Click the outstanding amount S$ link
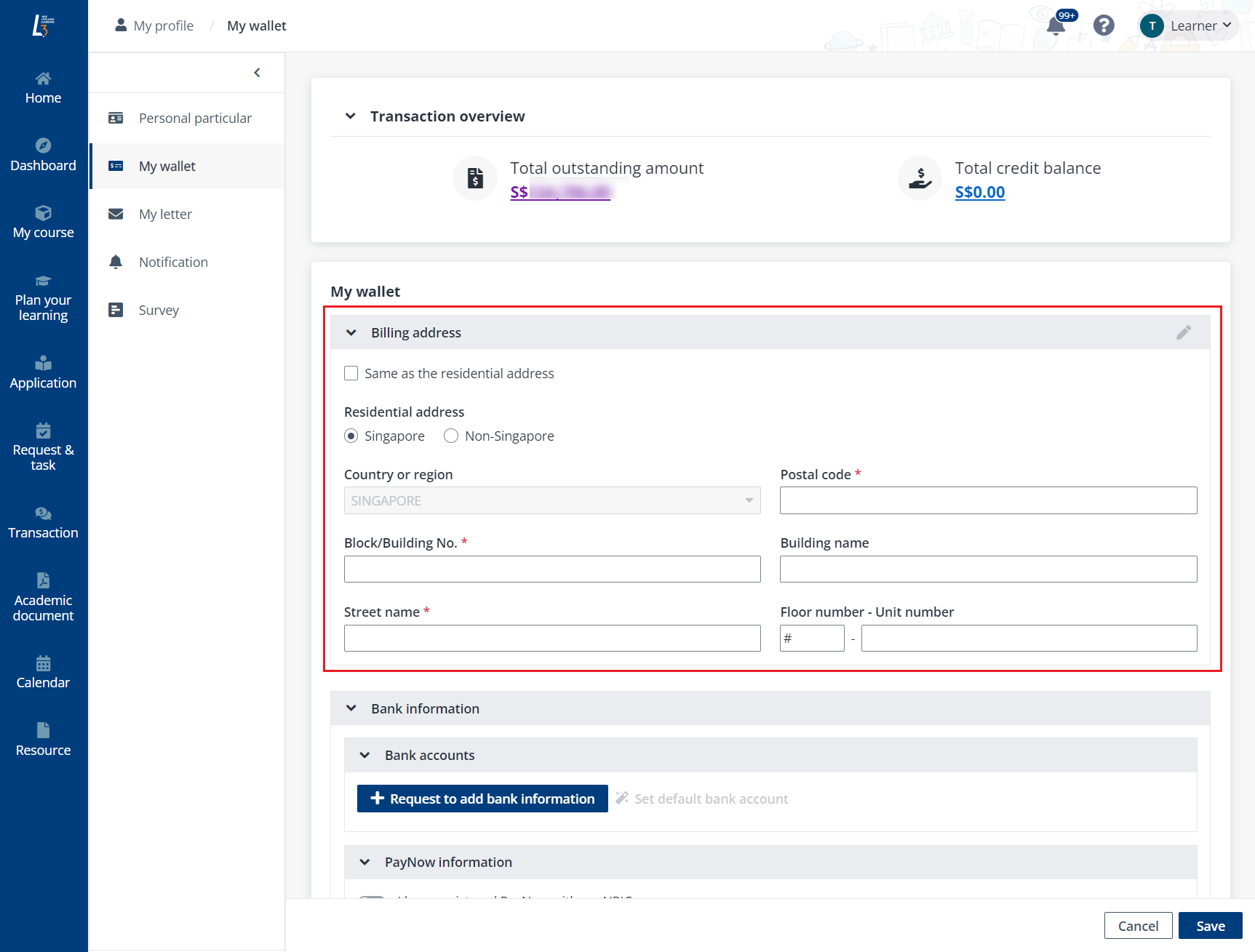 [x=560, y=192]
